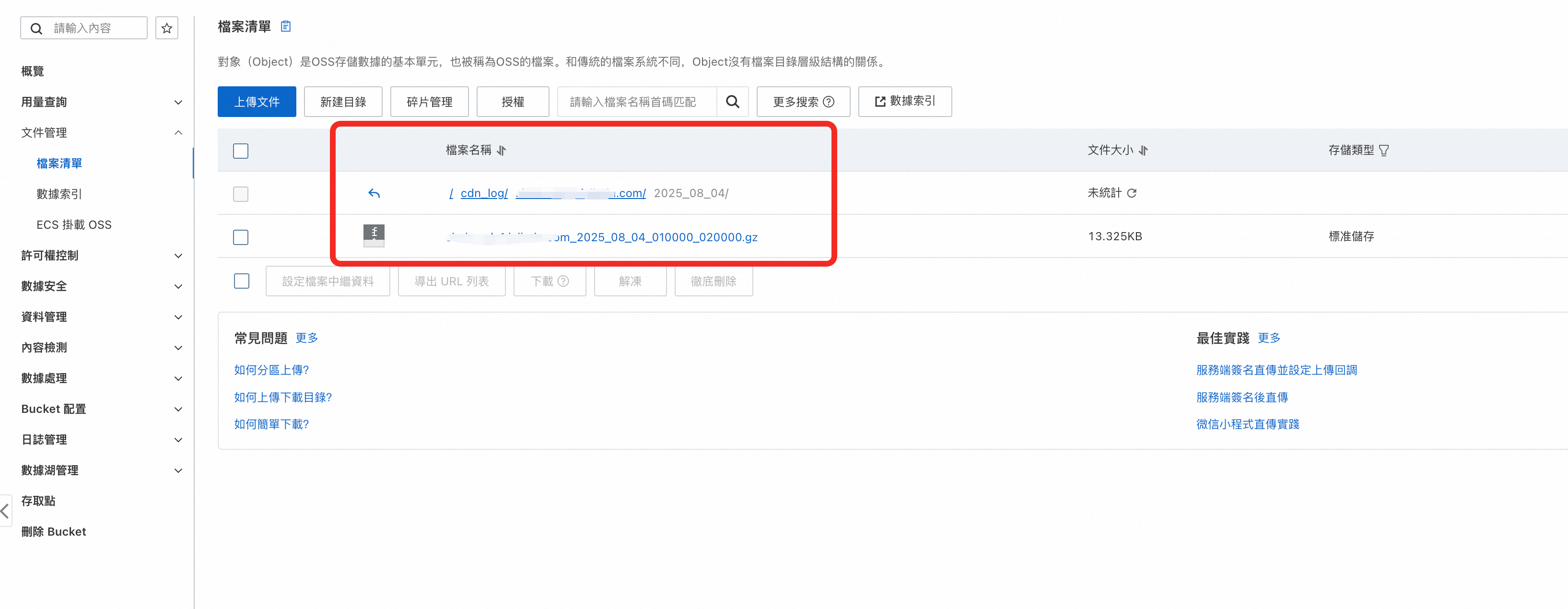Open 數據索引 in the sidebar
Viewport: 1568px width, 609px height.
(x=59, y=194)
